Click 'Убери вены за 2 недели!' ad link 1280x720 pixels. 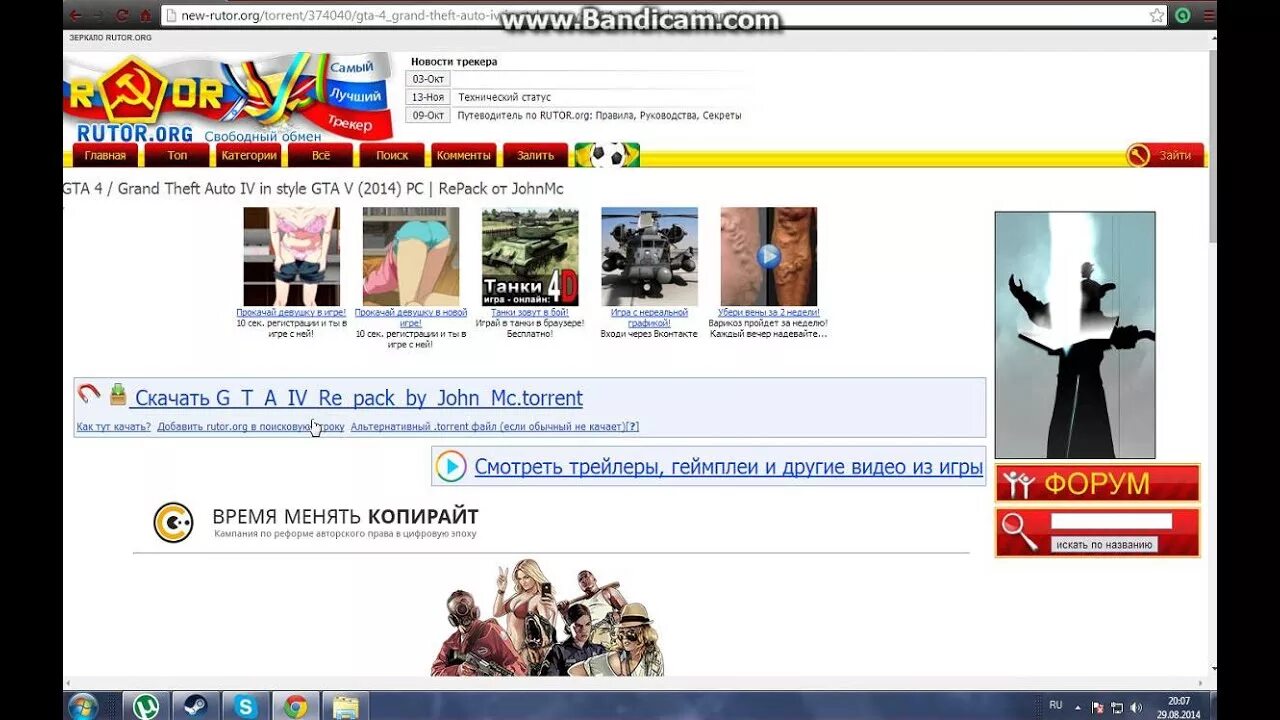click(x=768, y=313)
